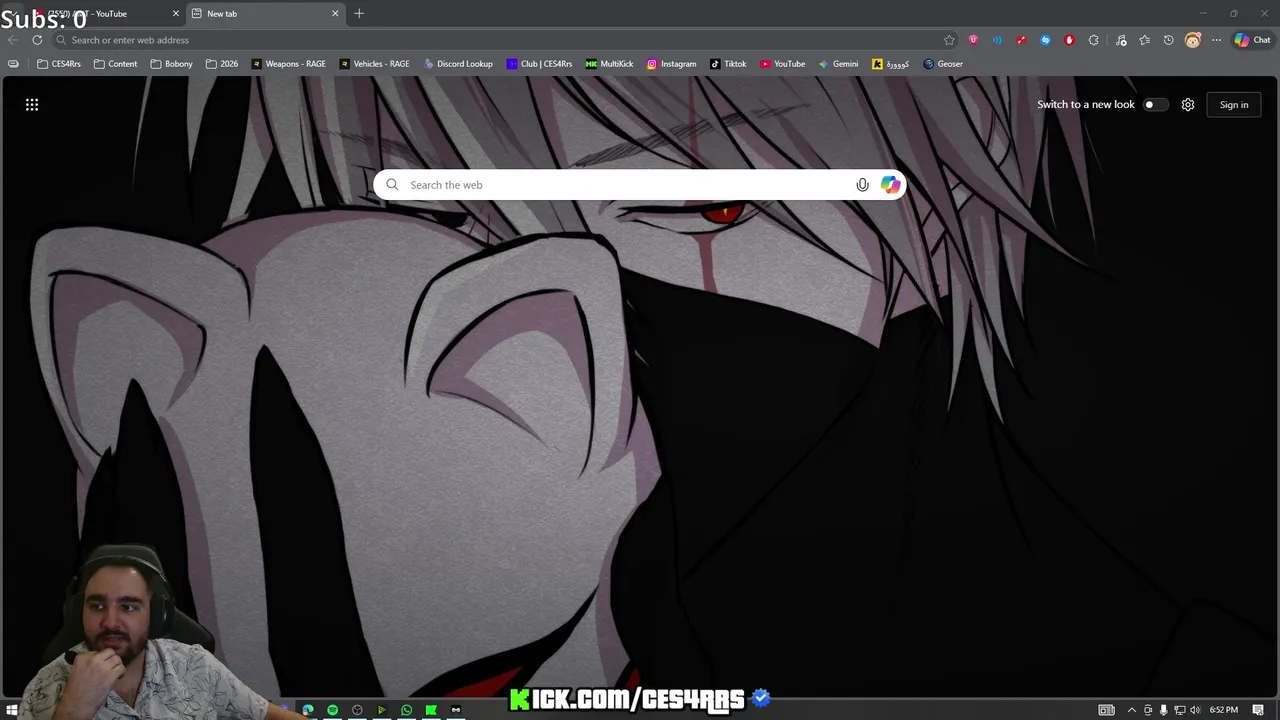Open Spotify in the taskbar
Image resolution: width=1280 pixels, height=720 pixels.
[x=333, y=710]
